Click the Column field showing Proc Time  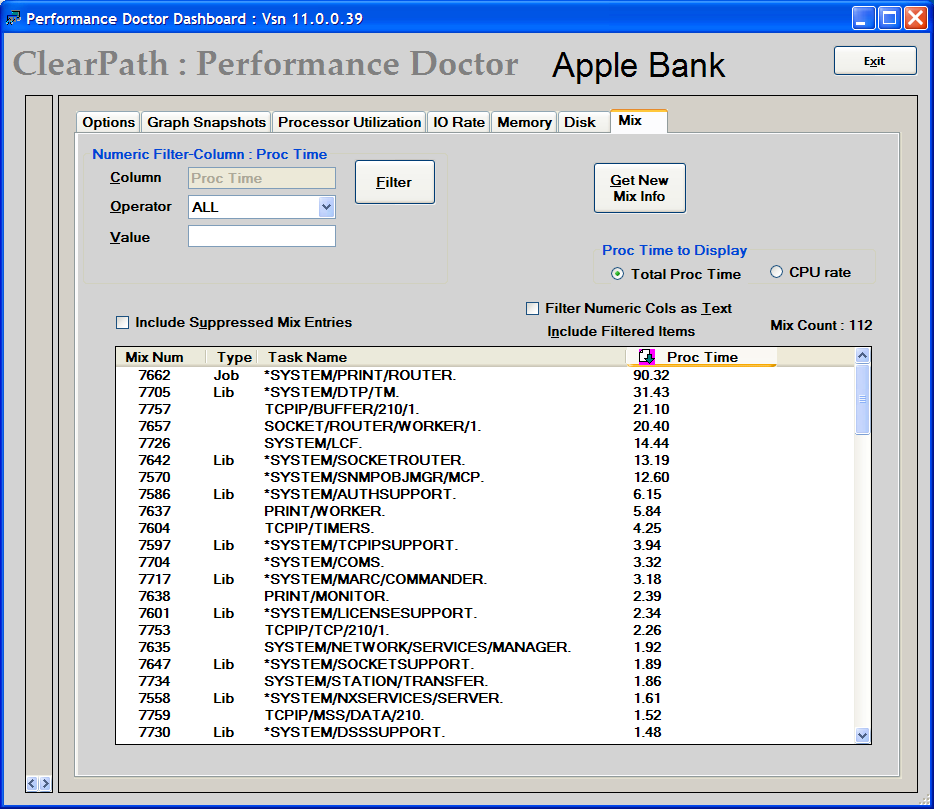261,178
